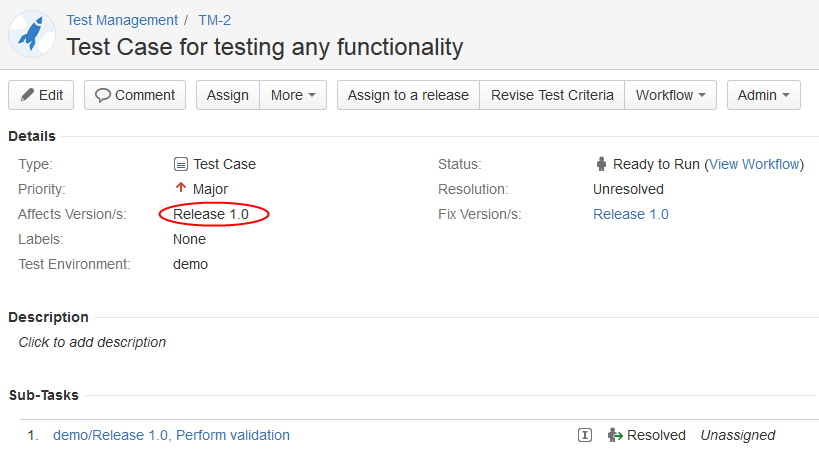Open the Fix Version Release 1.0 link
This screenshot has height=455, width=819.
coord(630,214)
